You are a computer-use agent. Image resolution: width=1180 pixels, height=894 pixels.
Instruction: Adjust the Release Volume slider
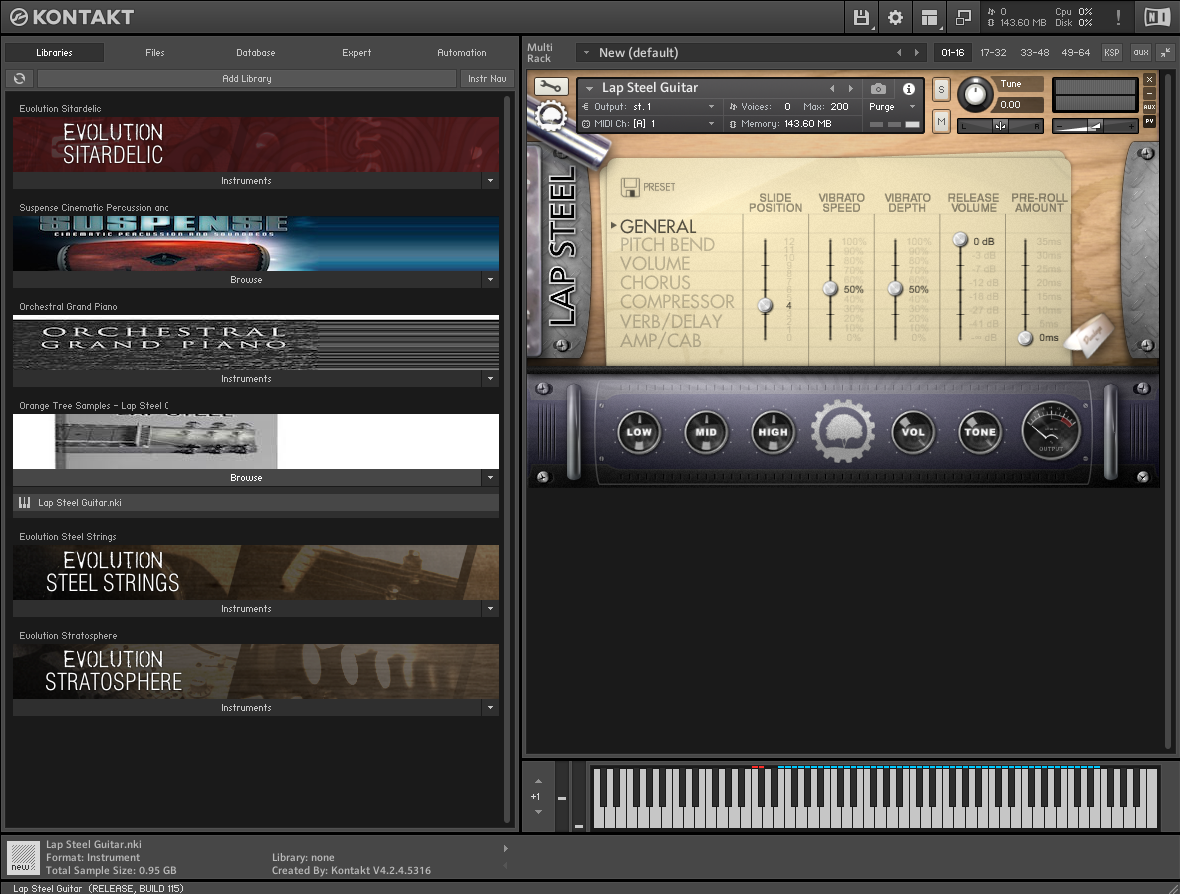tap(960, 240)
